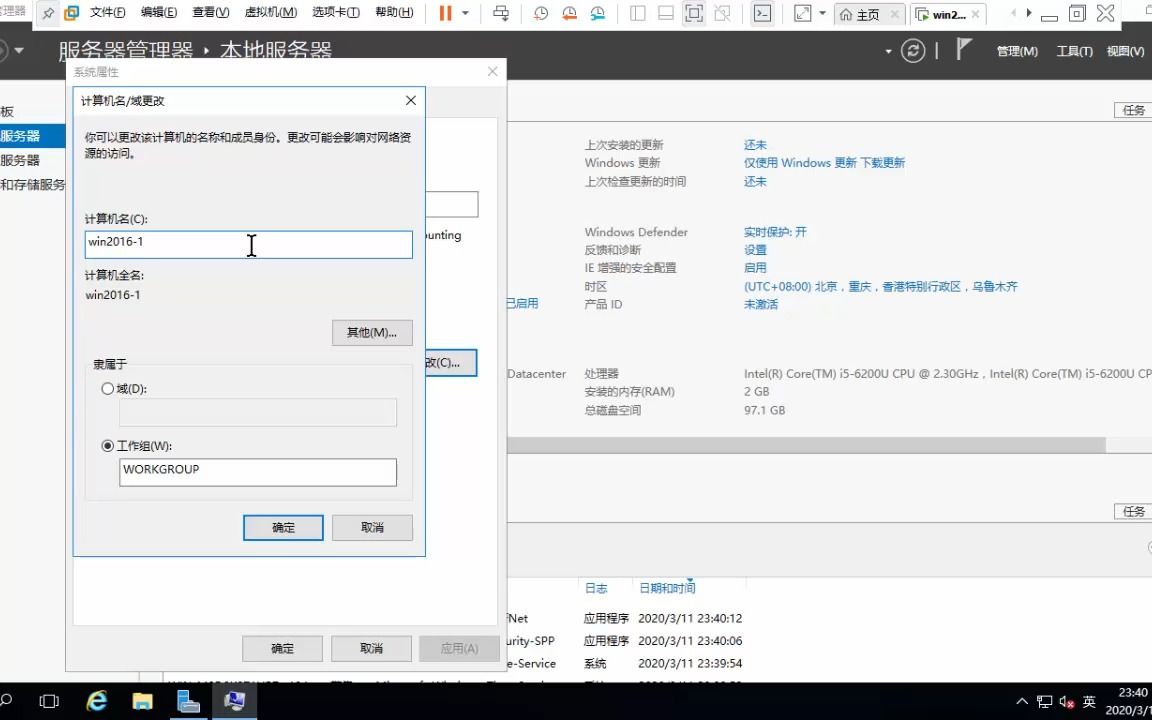
Task: Take a snapshot of the VM
Action: point(541,13)
